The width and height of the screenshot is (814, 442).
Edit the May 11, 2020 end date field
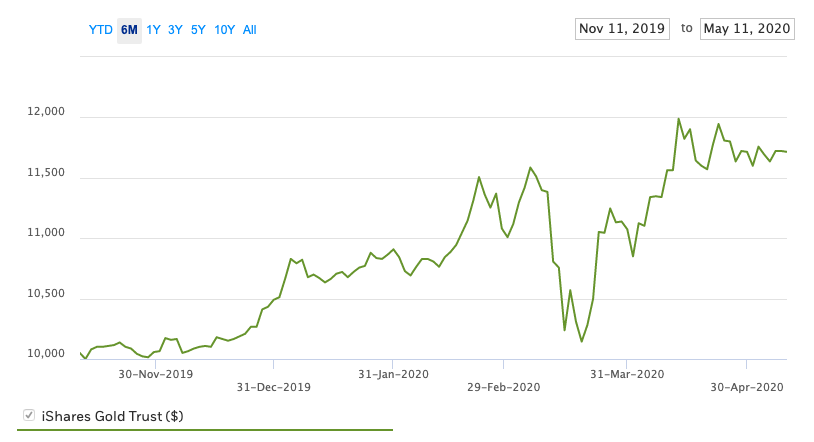coord(747,29)
